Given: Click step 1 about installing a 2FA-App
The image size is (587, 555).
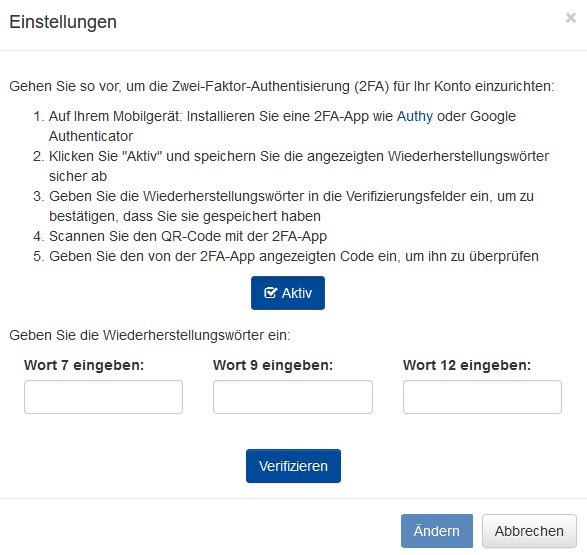Looking at the screenshot, I should point(274,126).
